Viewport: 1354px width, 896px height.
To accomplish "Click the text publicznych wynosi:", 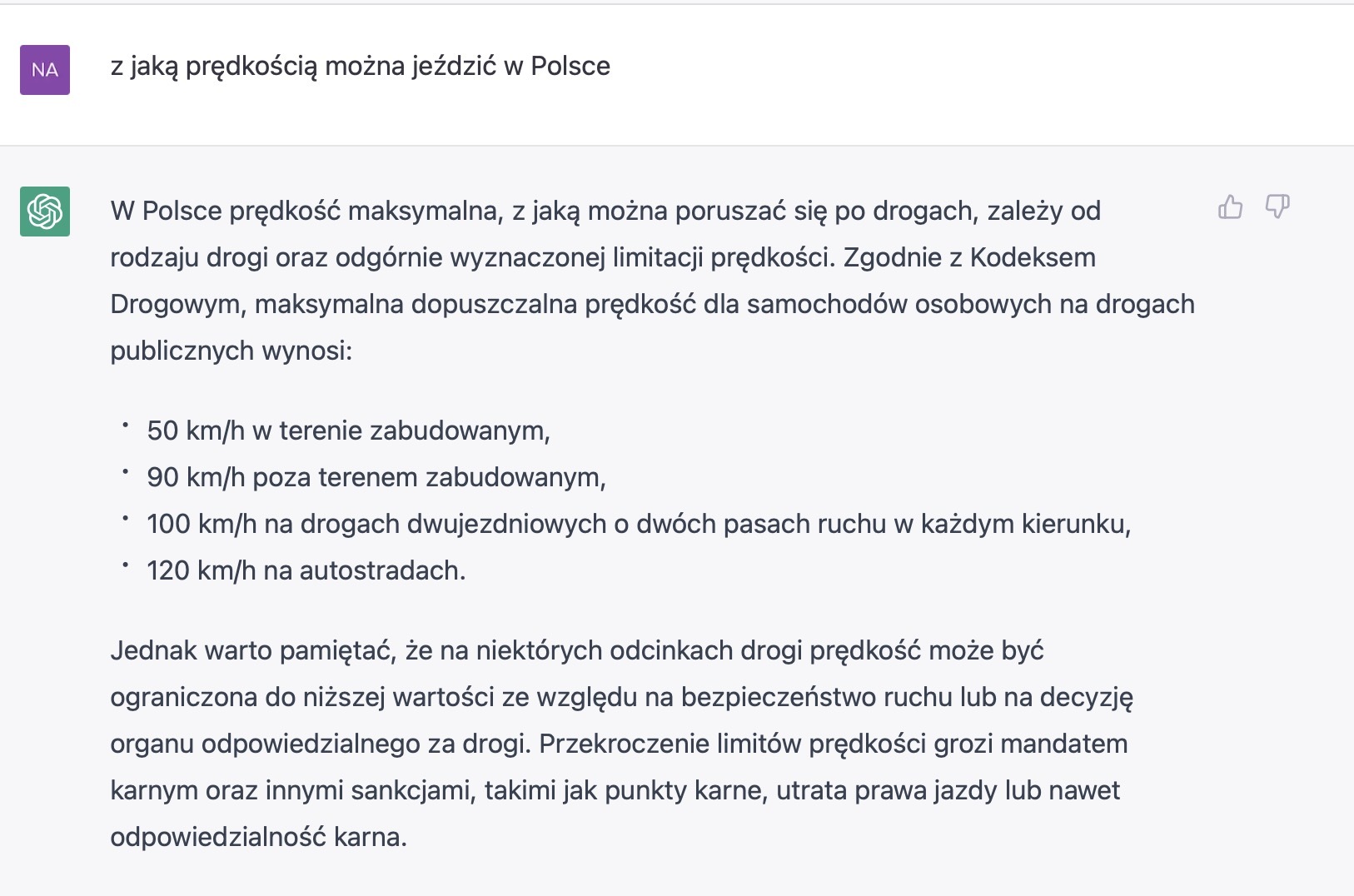I will point(231,351).
